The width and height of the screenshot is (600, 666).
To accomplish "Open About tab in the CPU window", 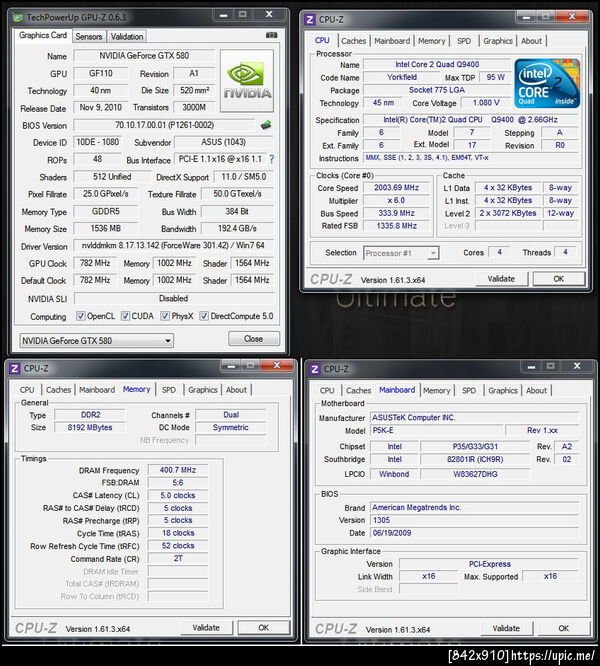I will click(x=531, y=41).
